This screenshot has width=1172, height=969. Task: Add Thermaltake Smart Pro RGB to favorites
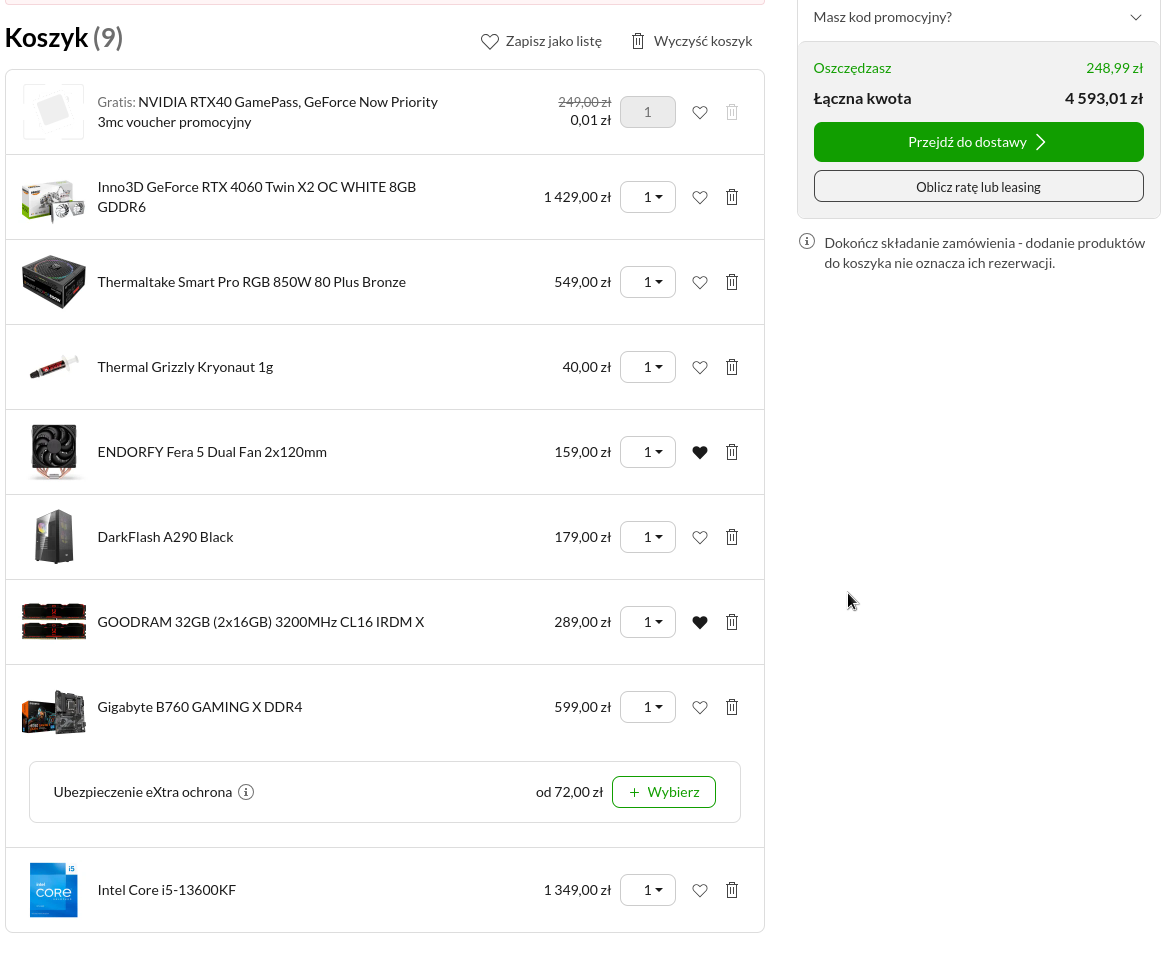click(700, 282)
